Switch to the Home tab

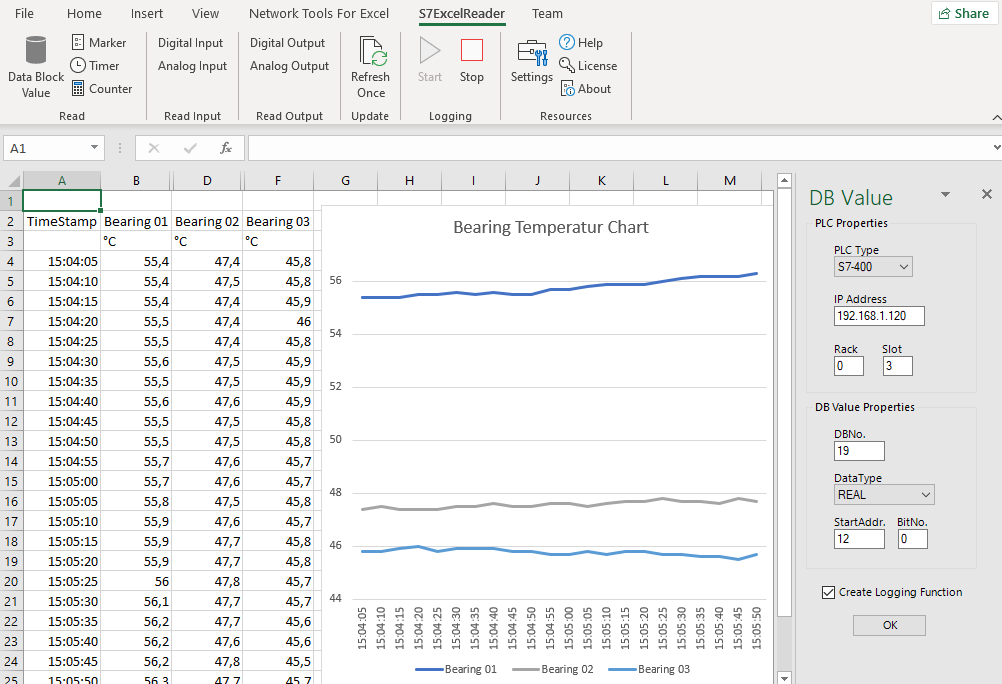[84, 13]
